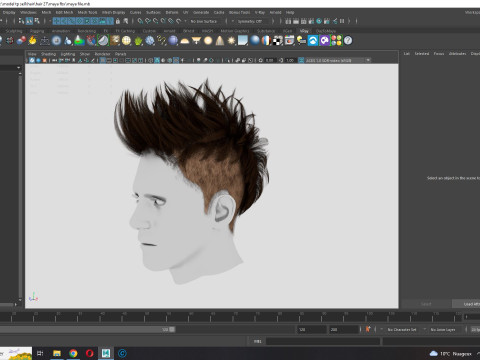Switch to the FX Caching shelf tab

click(125, 31)
